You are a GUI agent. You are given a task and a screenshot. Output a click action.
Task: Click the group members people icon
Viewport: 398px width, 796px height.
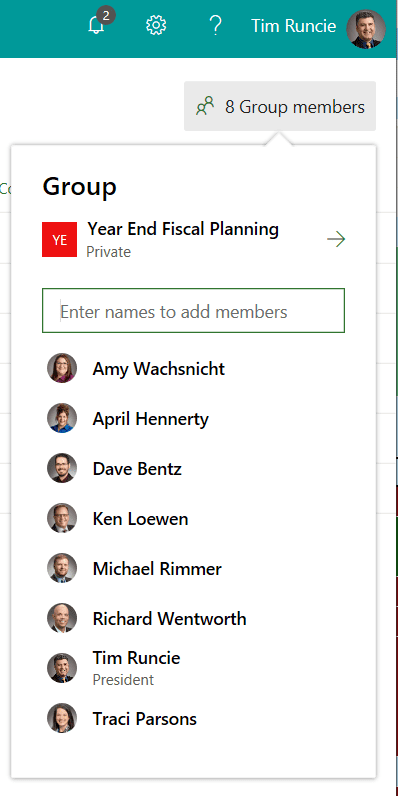(x=205, y=107)
